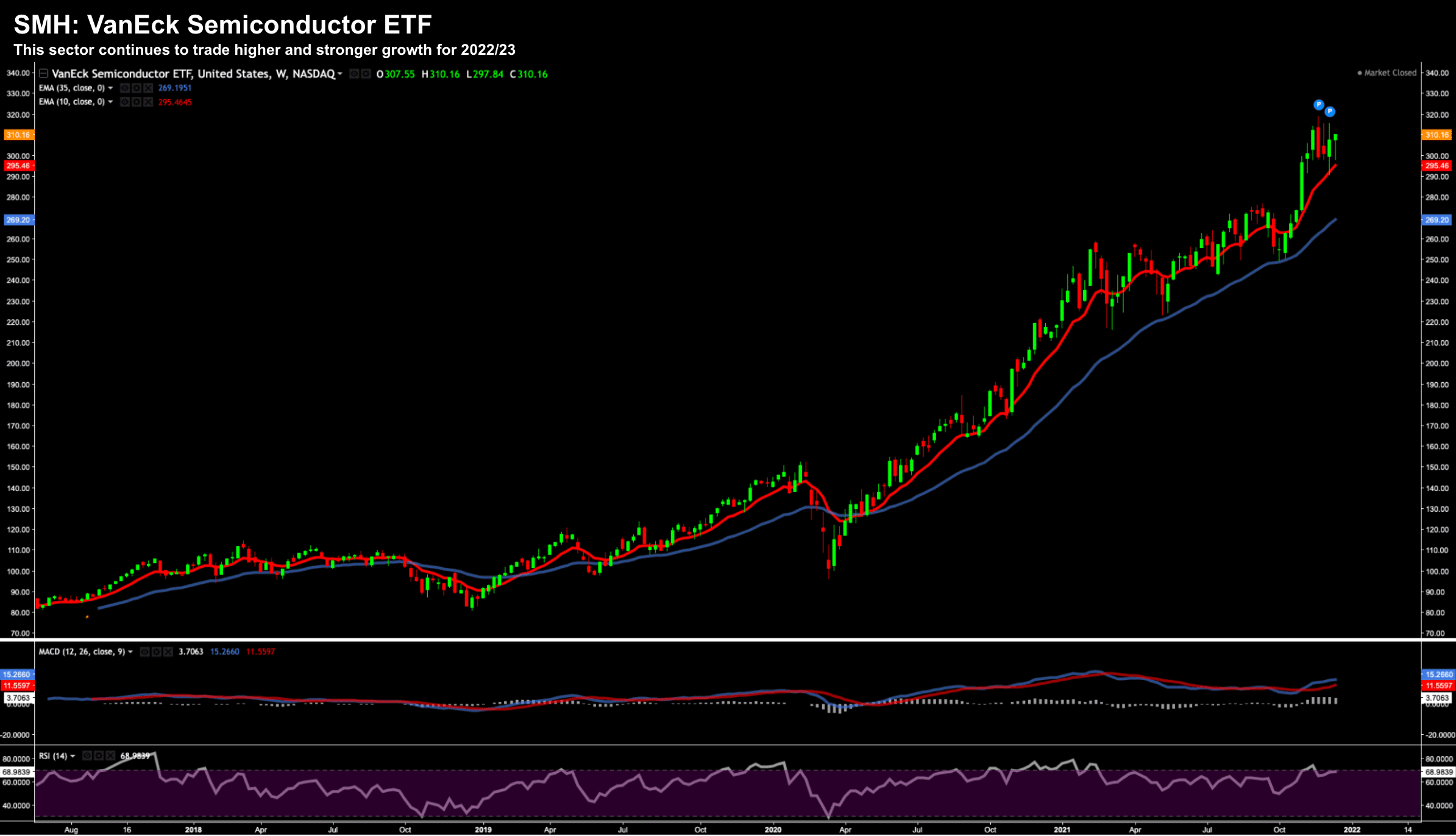Open the main symbol settings gear
This screenshot has height=836, width=1456.
tap(366, 74)
